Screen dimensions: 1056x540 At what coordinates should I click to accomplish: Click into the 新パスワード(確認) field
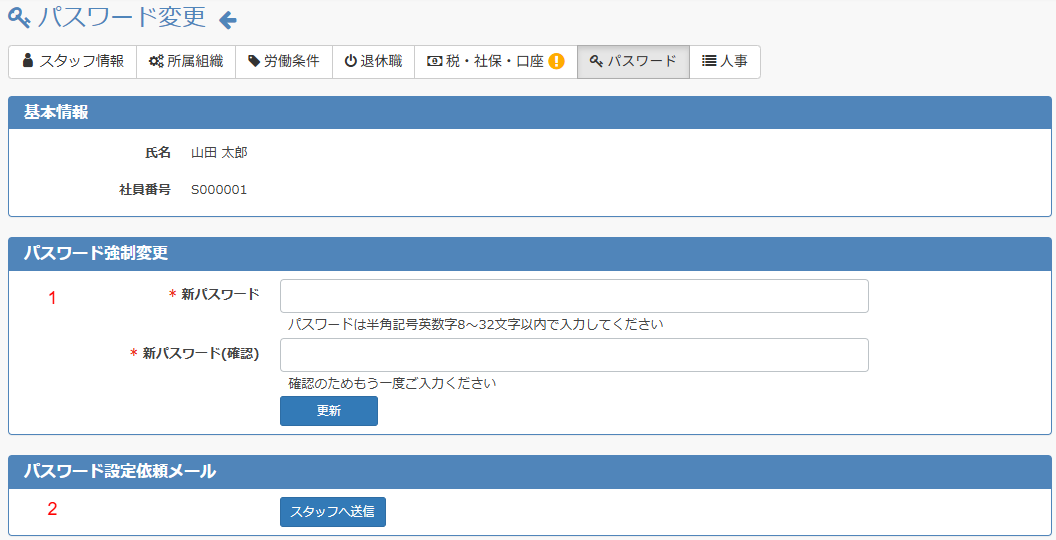574,355
